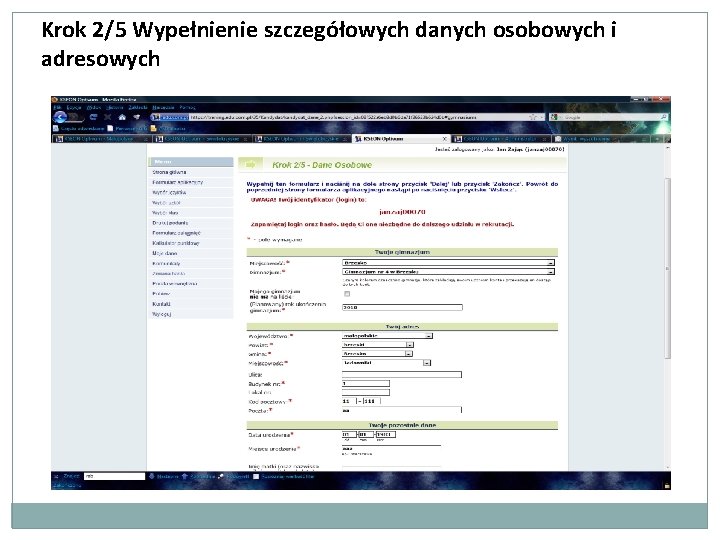Viewport: 720px width, 540px height.
Task: Open 'Kalkulator punktowy' side menu link
Action: [x=176, y=243]
